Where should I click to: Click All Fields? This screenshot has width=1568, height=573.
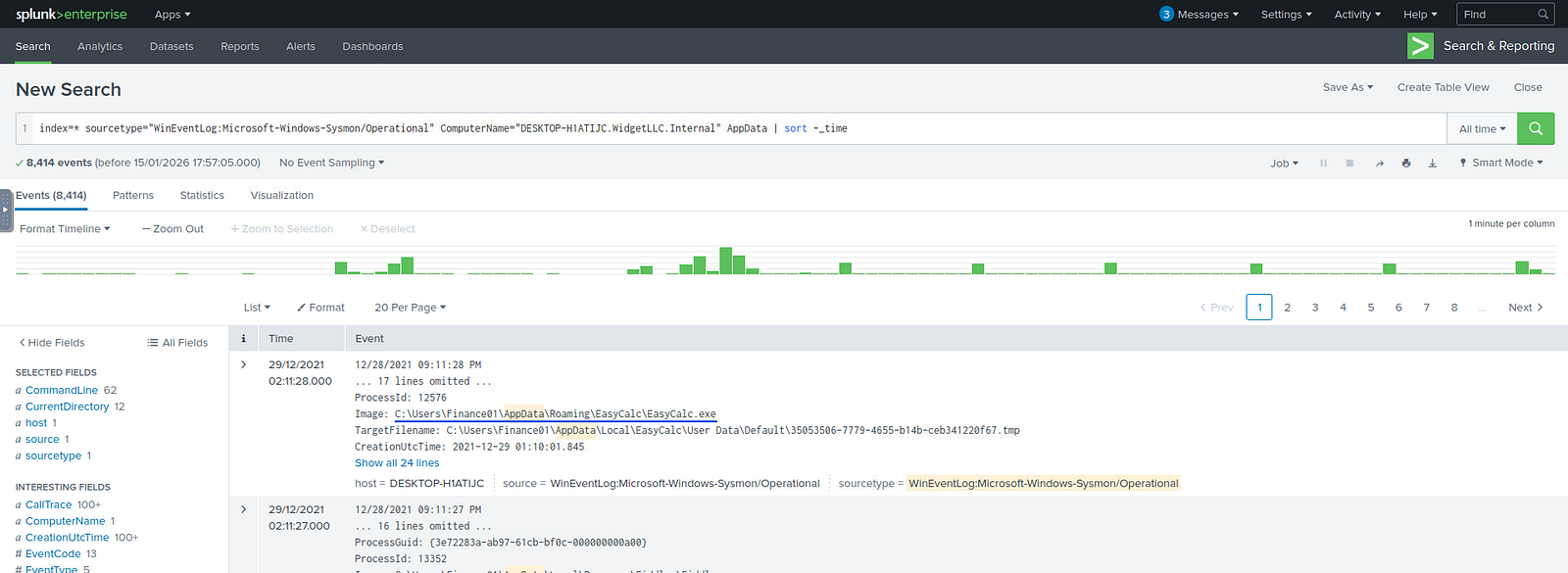pyautogui.click(x=177, y=343)
